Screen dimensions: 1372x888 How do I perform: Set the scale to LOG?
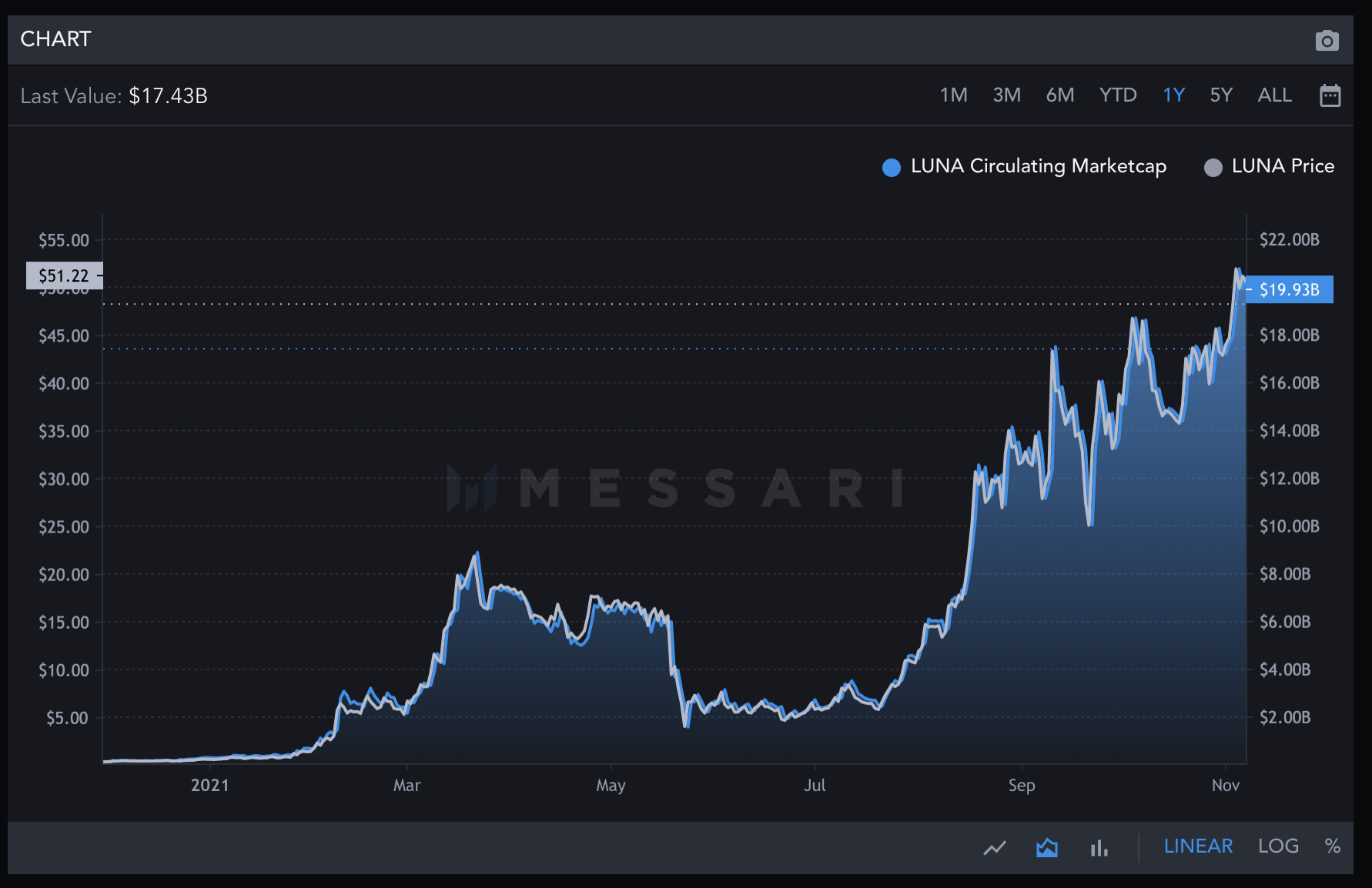coord(1278,846)
